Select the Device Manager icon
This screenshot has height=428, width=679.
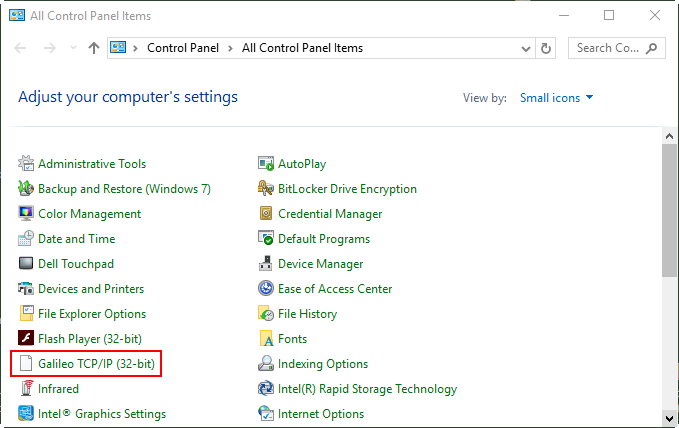click(x=266, y=264)
